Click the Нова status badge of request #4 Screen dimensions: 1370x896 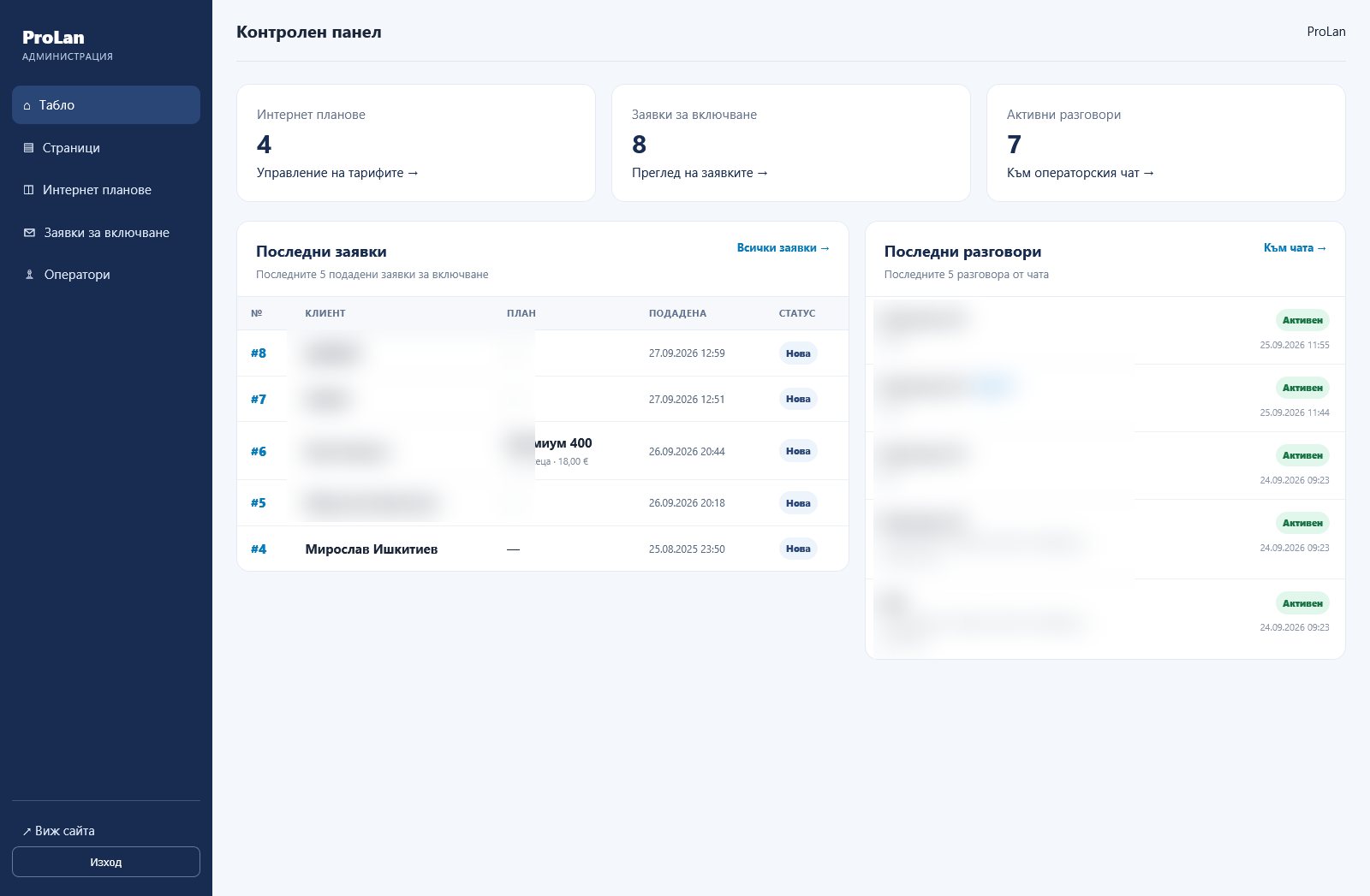[798, 549]
